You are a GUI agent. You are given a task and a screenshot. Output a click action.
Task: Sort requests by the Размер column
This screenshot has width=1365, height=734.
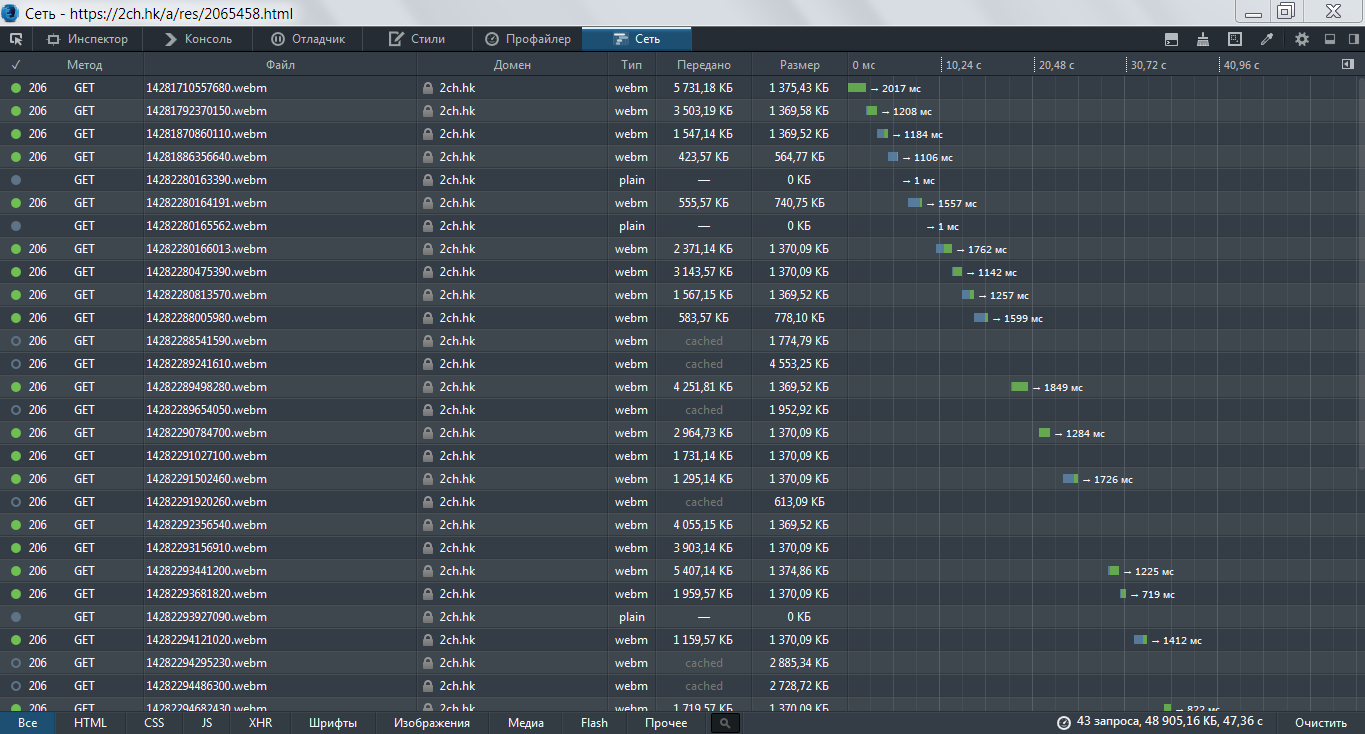point(799,65)
